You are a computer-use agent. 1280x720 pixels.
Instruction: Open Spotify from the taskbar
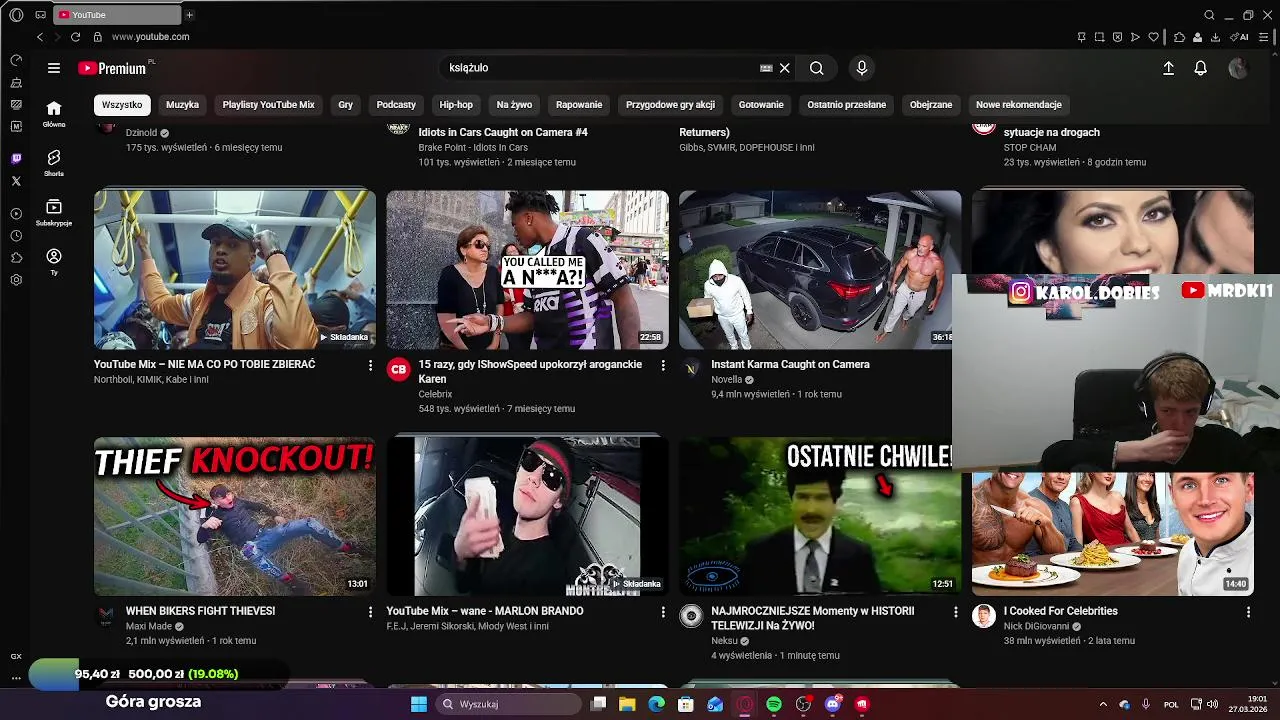pos(774,704)
